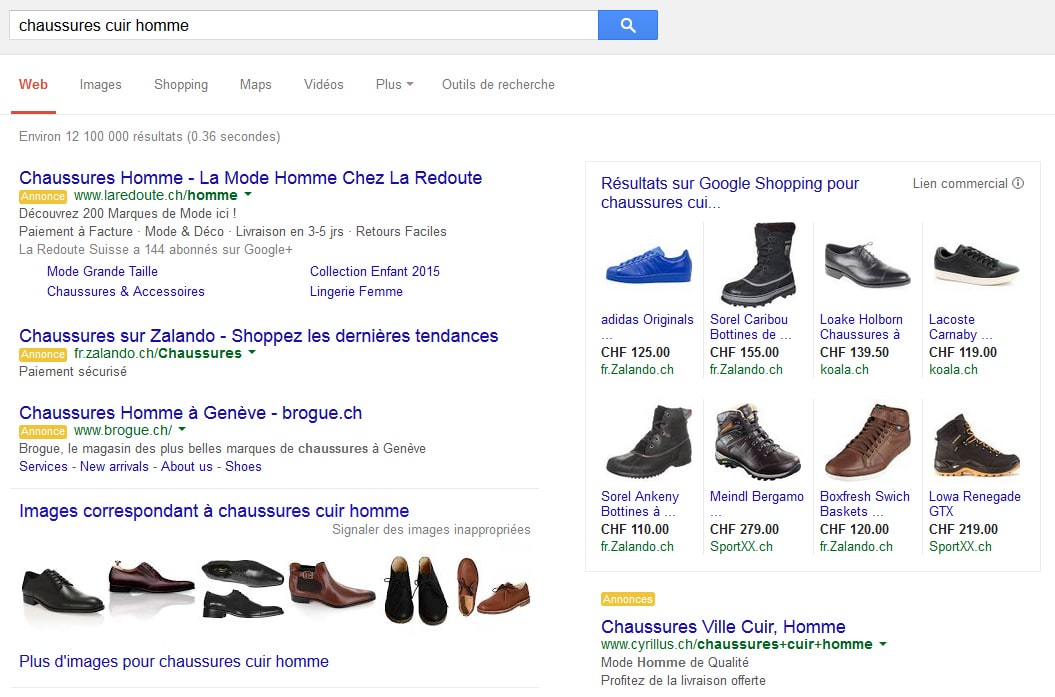
Task: Click the blue search magnifier button
Action: (x=628, y=26)
